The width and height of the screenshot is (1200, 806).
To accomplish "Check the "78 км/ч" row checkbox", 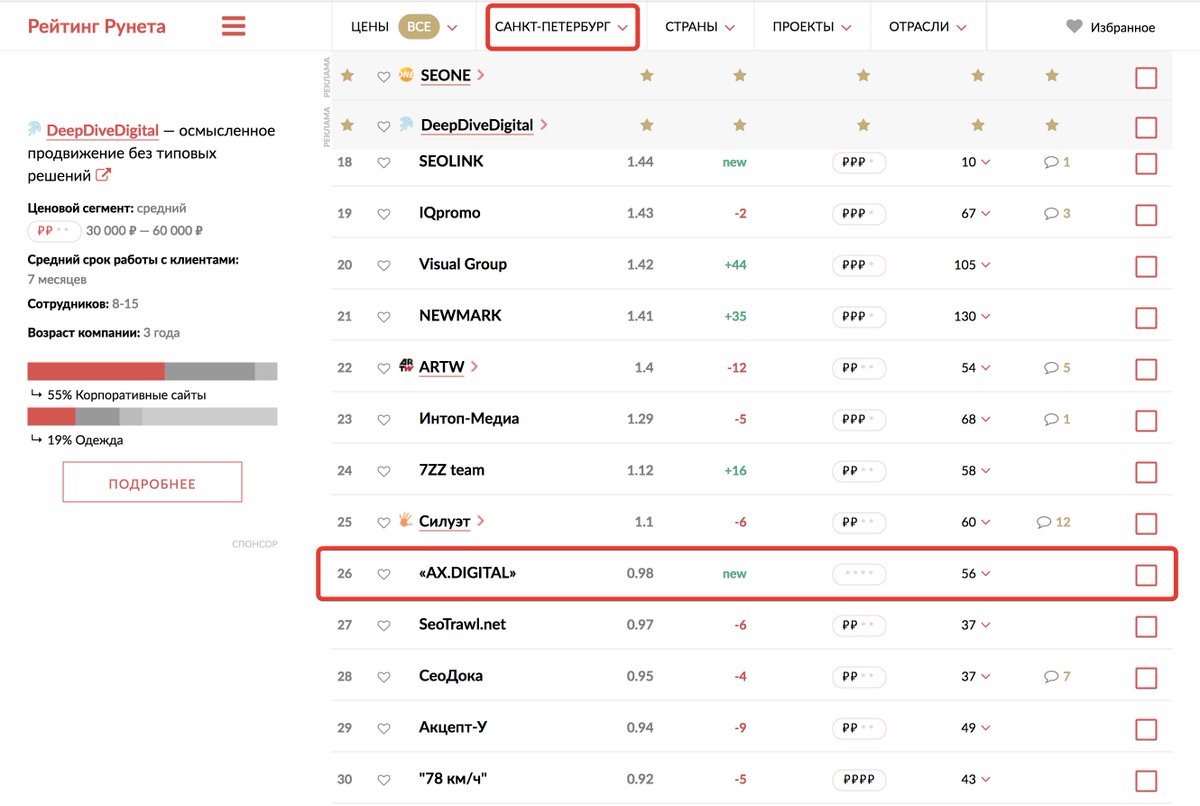I will pyautogui.click(x=1146, y=781).
